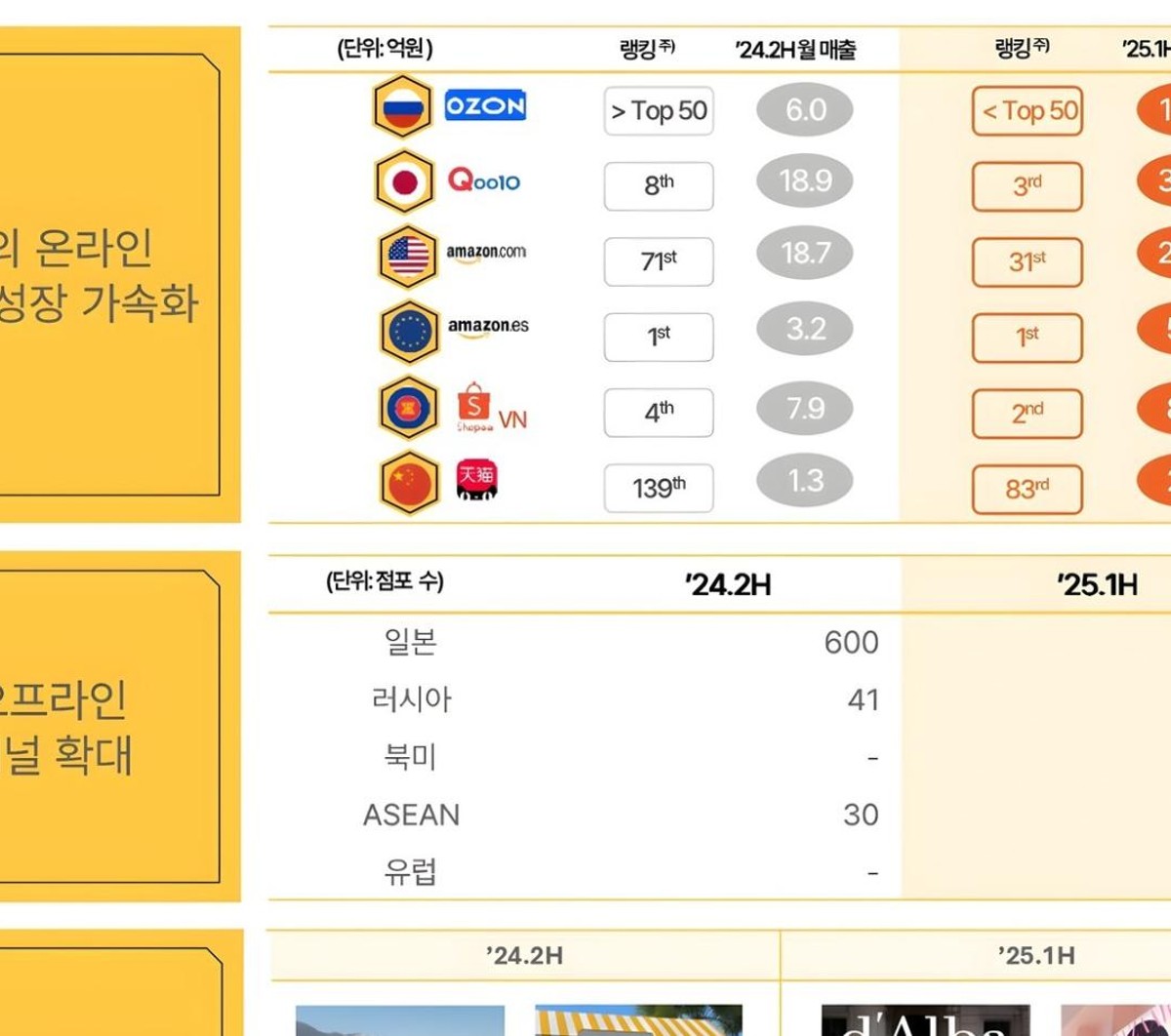
Task: Click the amazon.es logo
Action: (488, 328)
